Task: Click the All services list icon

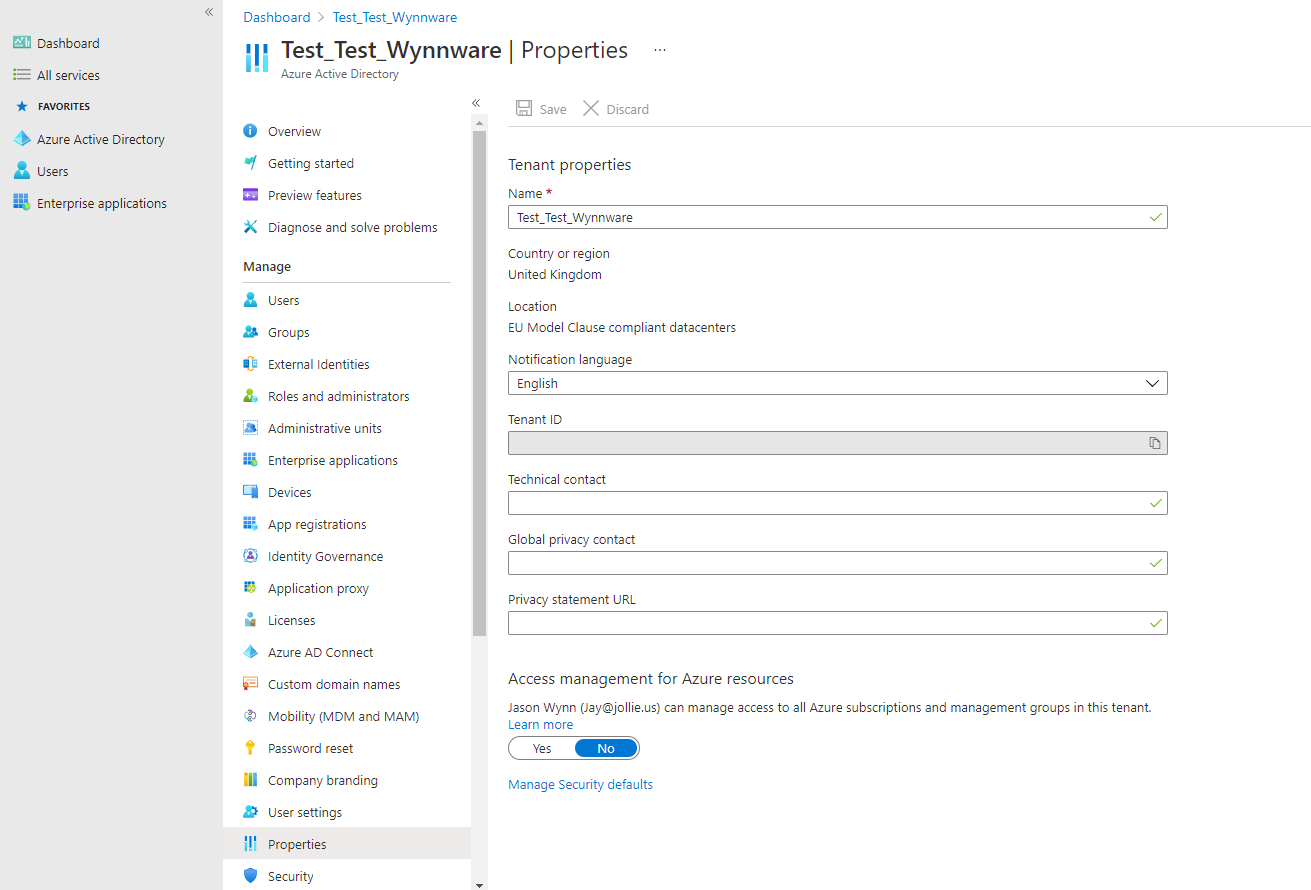Action: coord(21,75)
